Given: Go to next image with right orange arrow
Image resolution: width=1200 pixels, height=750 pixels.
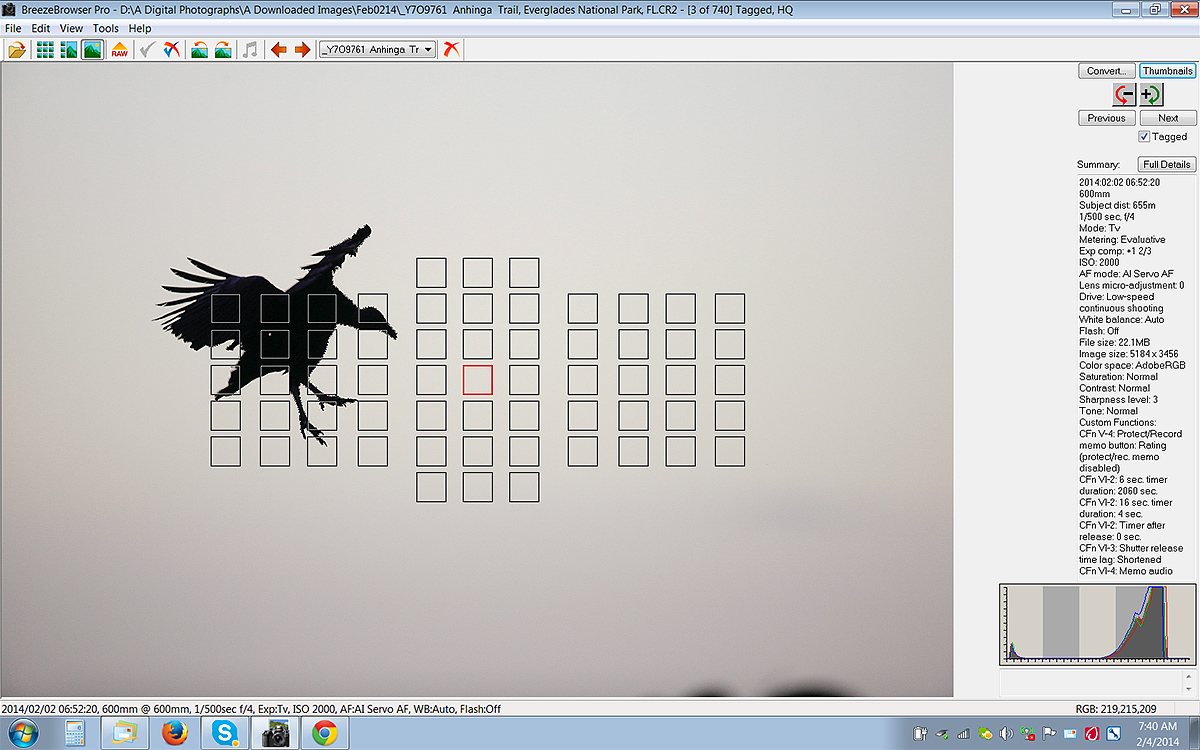Looking at the screenshot, I should pyautogui.click(x=302, y=49).
